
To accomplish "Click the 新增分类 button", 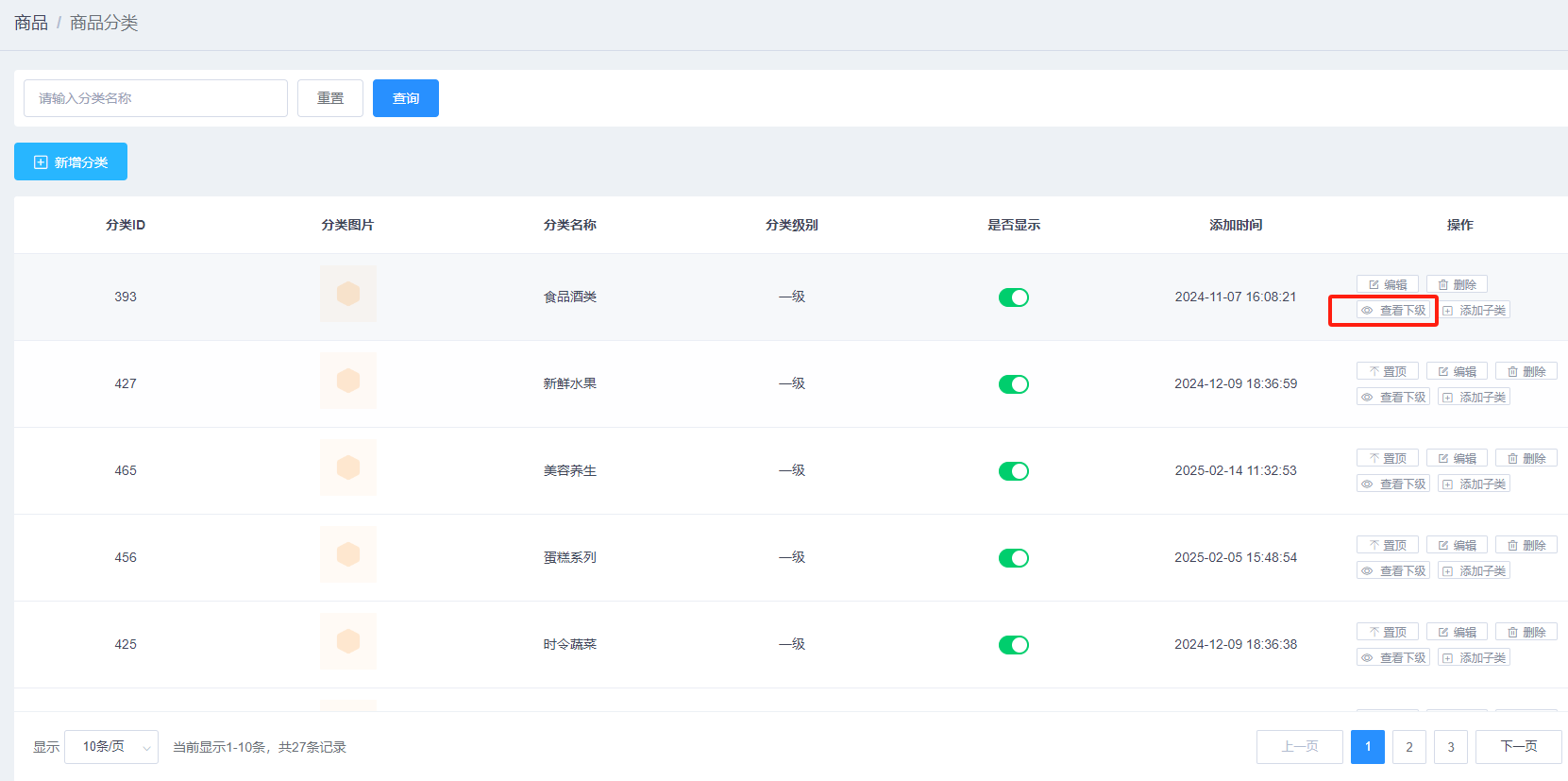I will 71,161.
